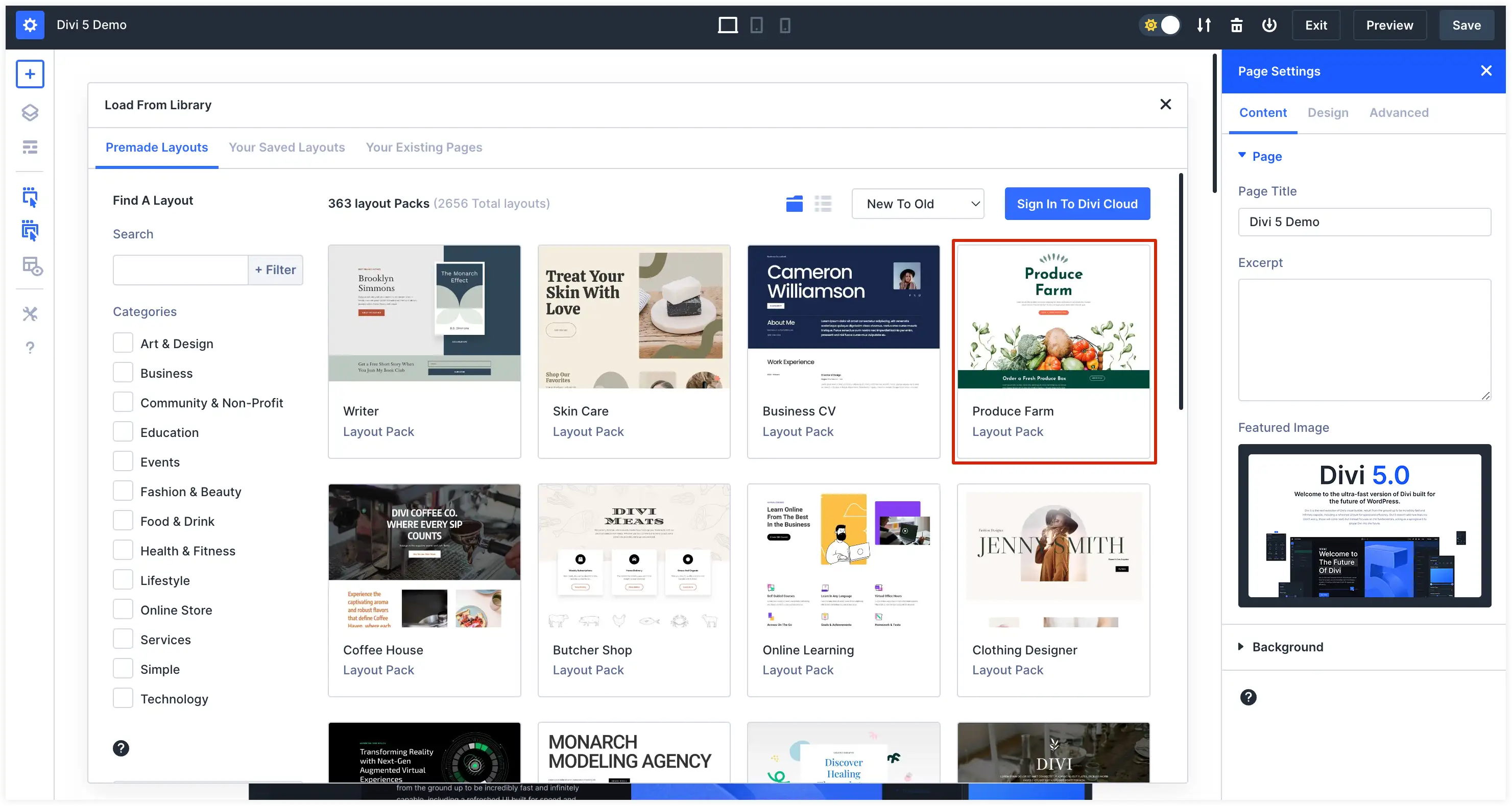Click the mobile viewport preview icon
This screenshot has width=1512, height=806.
coord(785,25)
